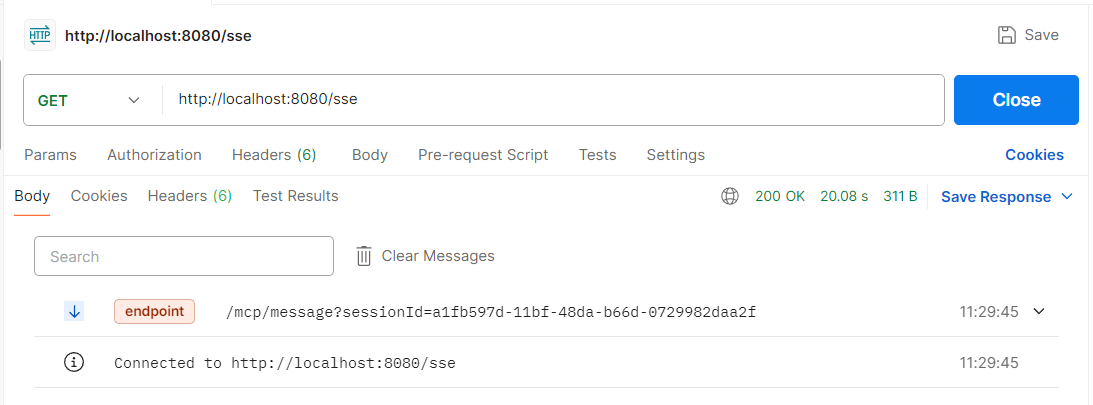
Task: Click the info icon beside Connected message
Action: [x=74, y=363]
